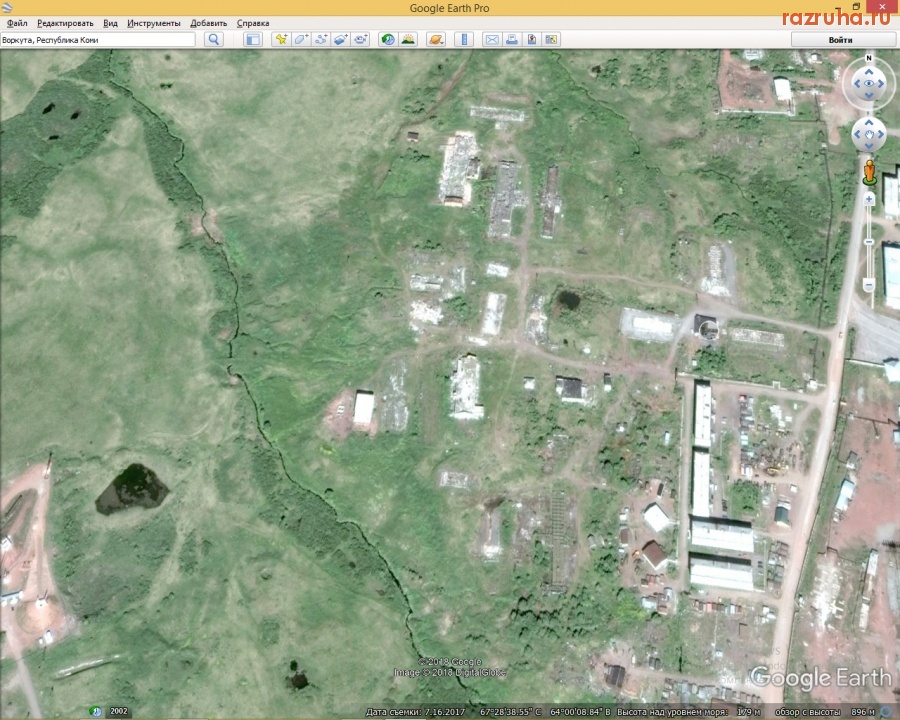The height and width of the screenshot is (720, 900).
Task: Start recording a tour
Action: (360, 39)
